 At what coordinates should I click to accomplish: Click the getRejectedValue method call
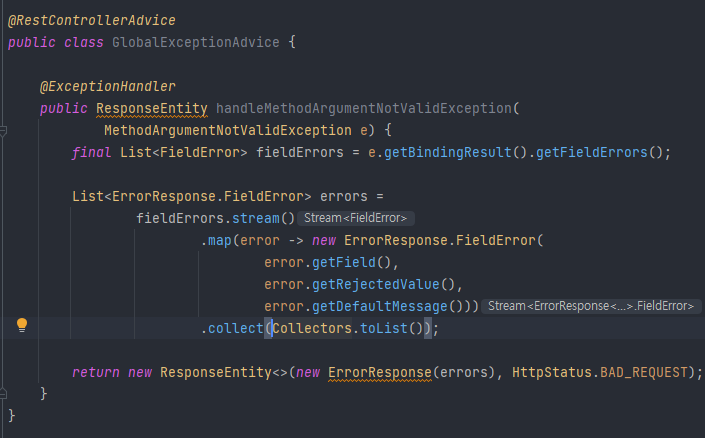coord(375,285)
